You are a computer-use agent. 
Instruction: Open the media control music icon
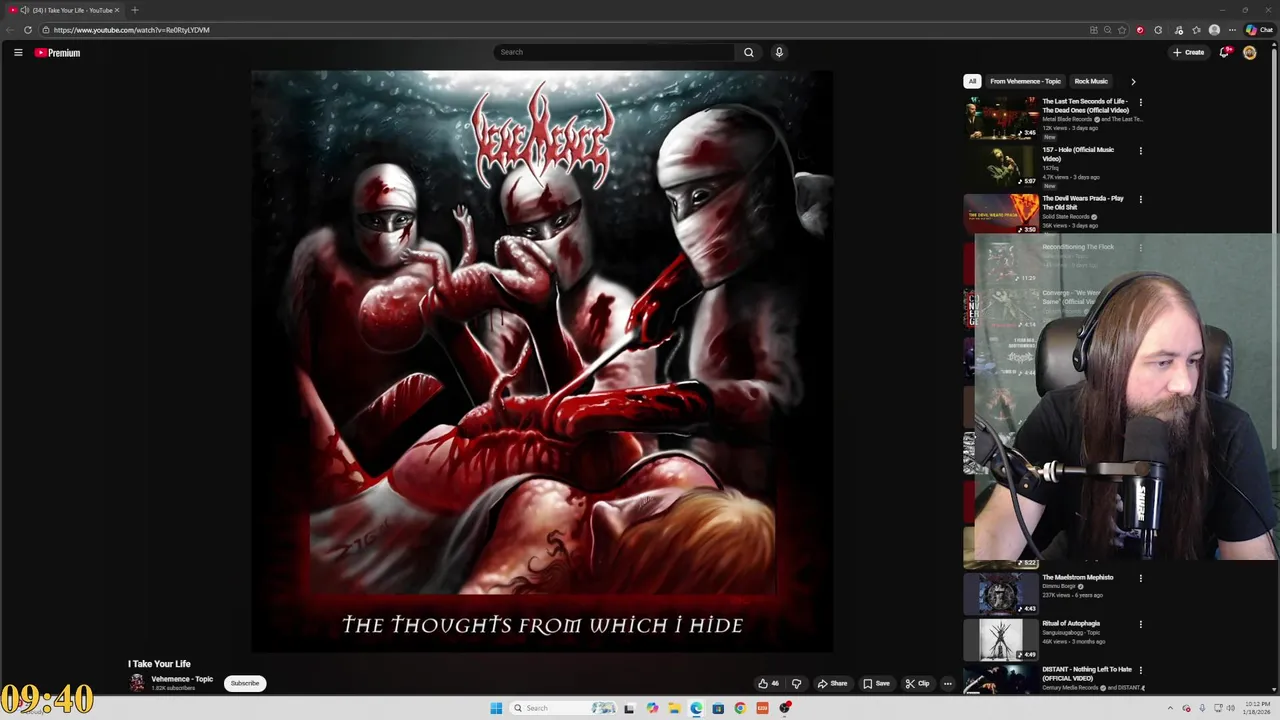tap(1179, 30)
